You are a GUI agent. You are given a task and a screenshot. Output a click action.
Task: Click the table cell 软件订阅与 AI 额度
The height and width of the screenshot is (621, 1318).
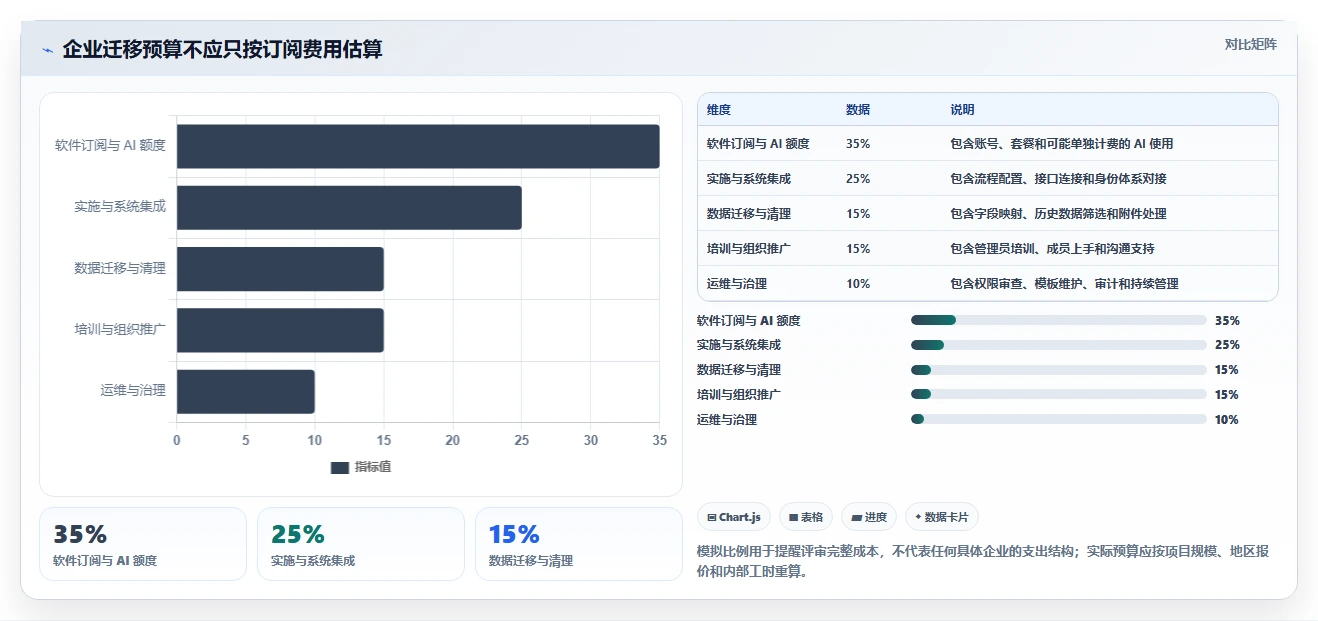pos(758,144)
